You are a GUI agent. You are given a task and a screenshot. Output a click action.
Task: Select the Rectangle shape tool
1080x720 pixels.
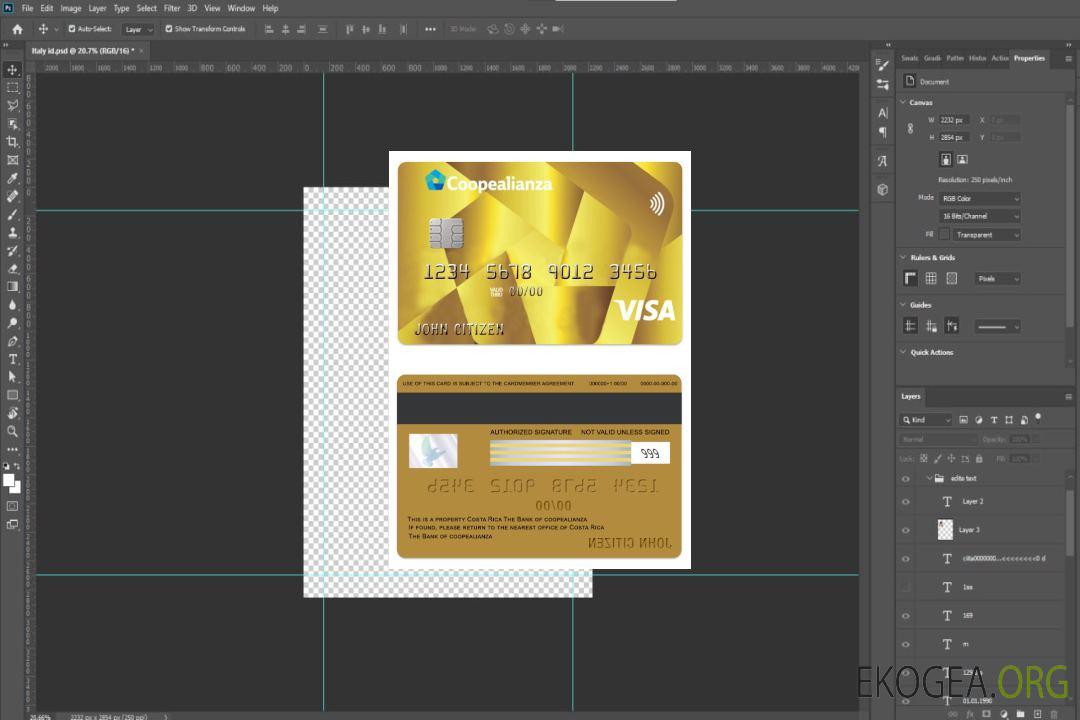(12, 395)
